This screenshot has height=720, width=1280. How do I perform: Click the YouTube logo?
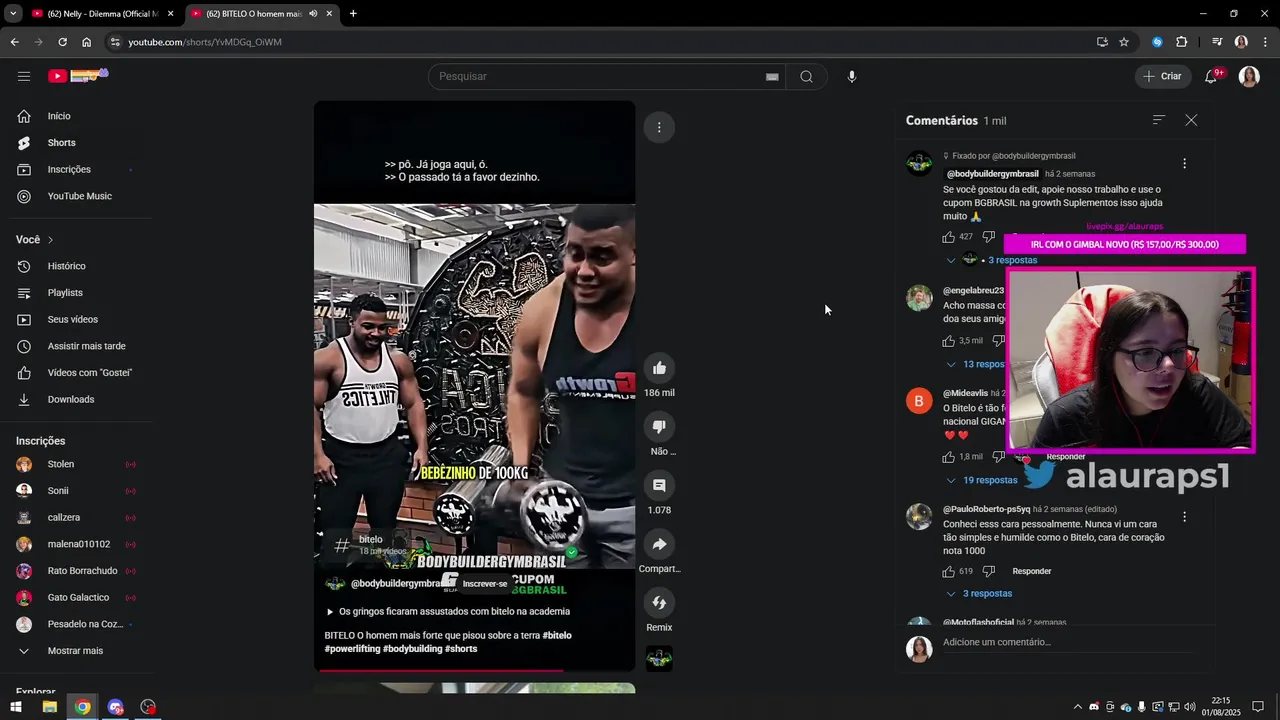pos(78,76)
